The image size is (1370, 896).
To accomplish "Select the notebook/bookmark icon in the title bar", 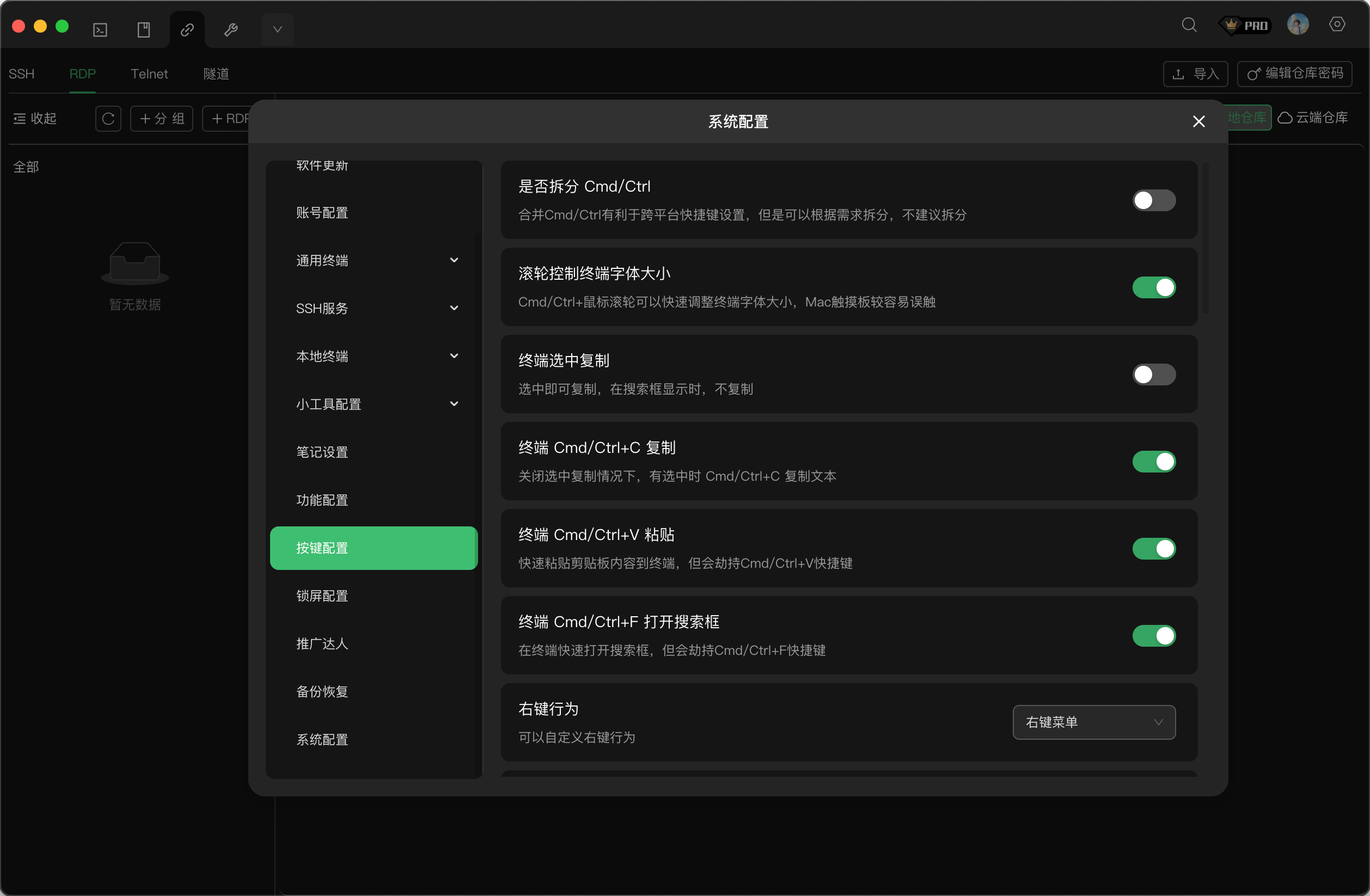I will pos(143,29).
